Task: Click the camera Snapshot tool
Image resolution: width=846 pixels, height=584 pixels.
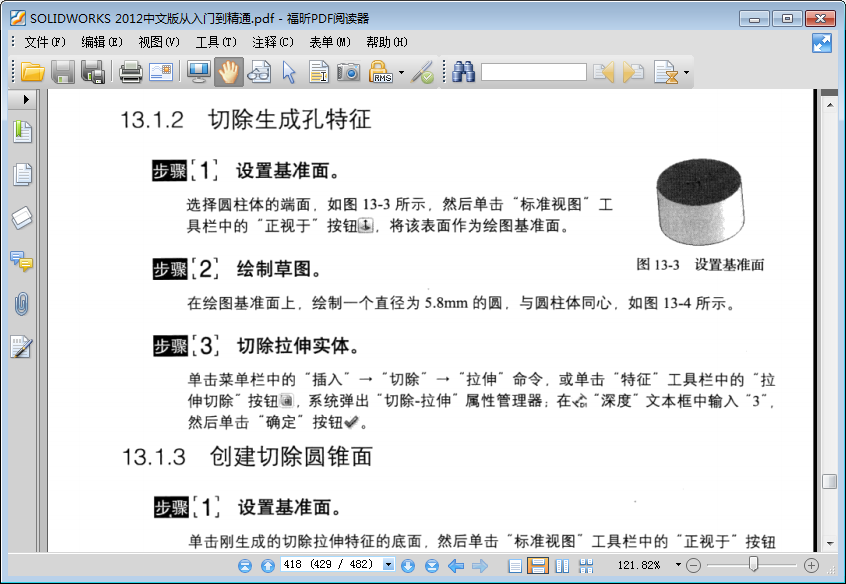Action: click(349, 72)
